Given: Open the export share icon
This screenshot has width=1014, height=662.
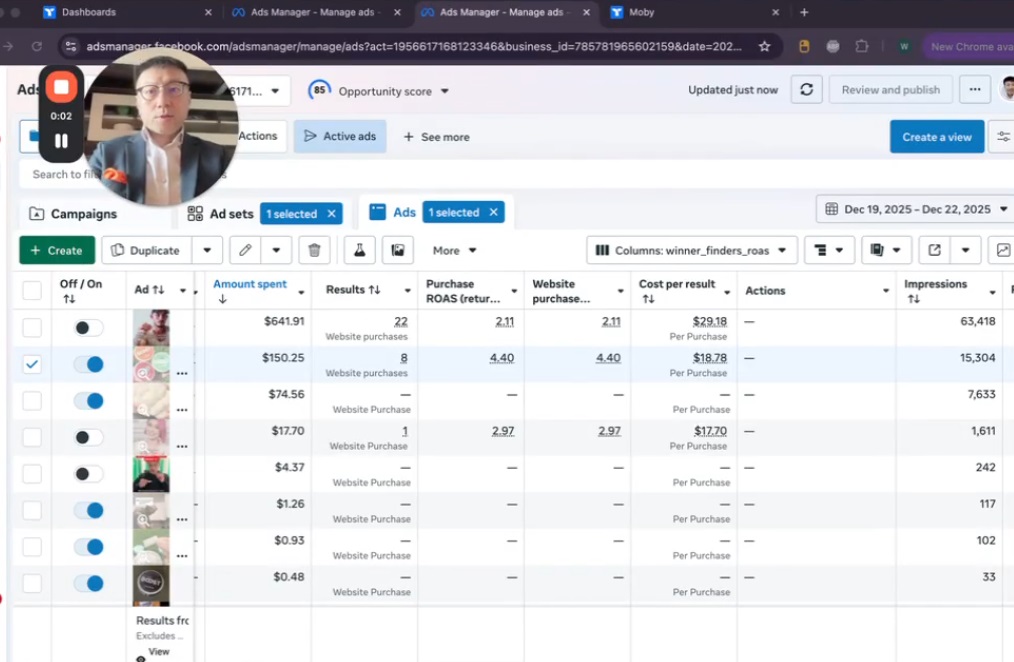Looking at the screenshot, I should [934, 250].
